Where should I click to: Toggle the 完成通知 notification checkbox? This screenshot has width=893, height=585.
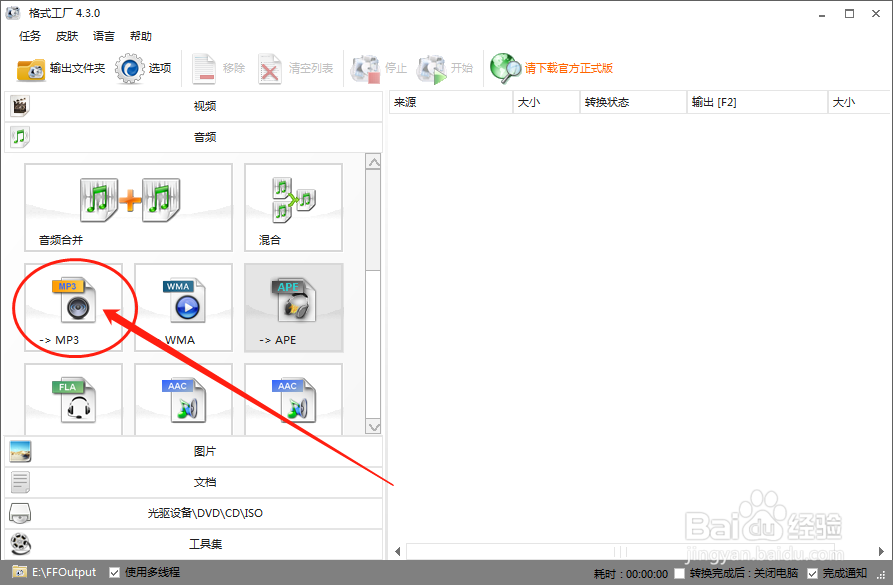[812, 572]
